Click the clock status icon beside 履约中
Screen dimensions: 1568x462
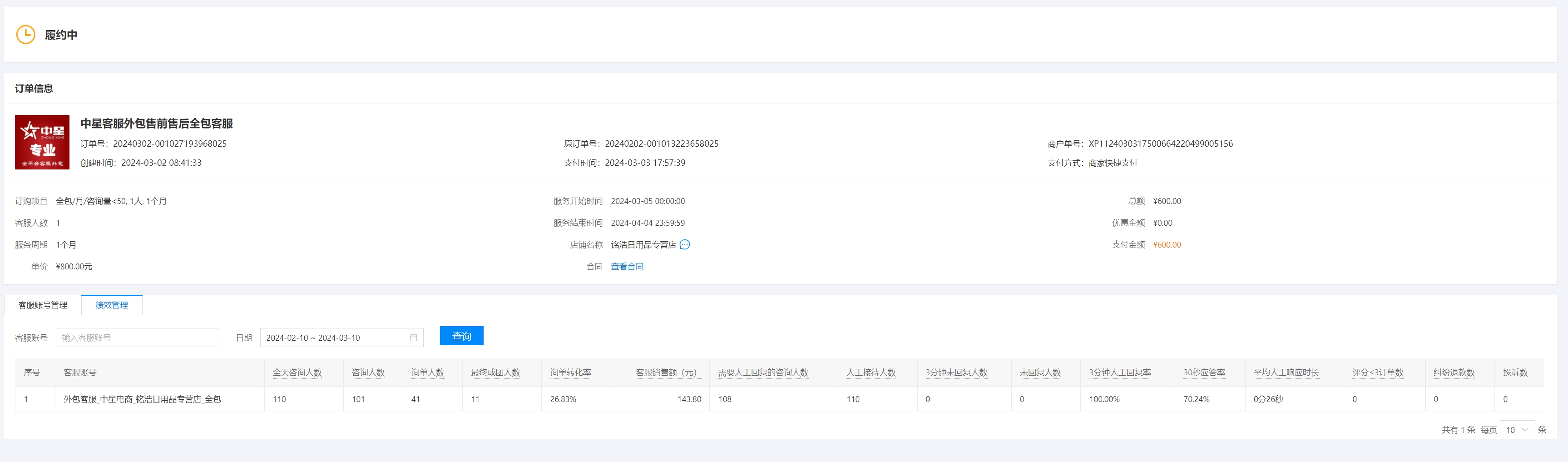pos(25,35)
